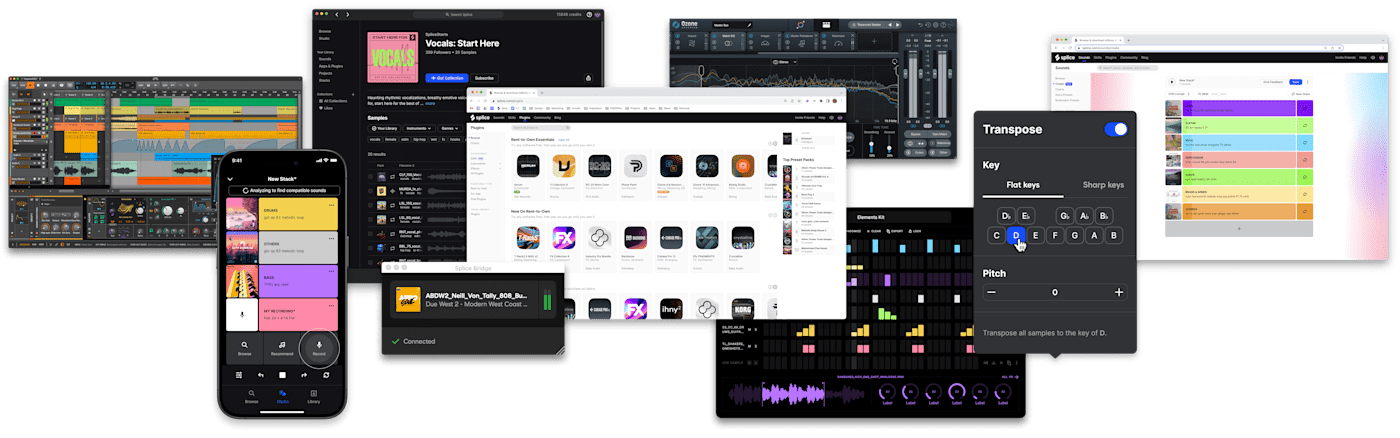The image size is (1400, 438).
Task: Turn off the Transpose switch
Action: click(1114, 129)
